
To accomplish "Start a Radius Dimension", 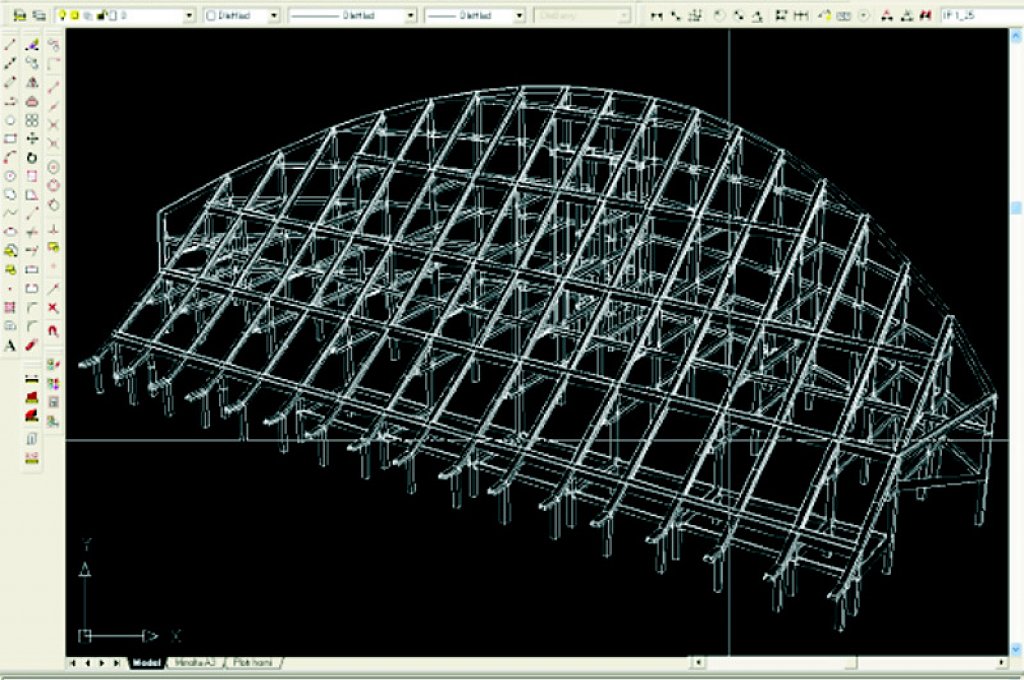I will 718,15.
